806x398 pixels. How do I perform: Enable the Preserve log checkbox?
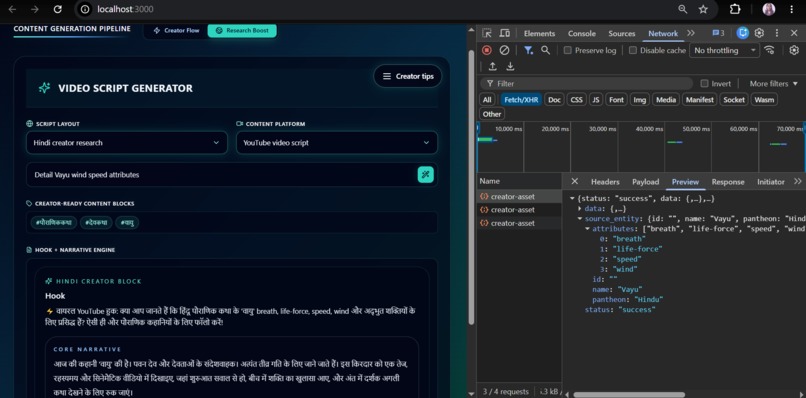click(x=567, y=50)
